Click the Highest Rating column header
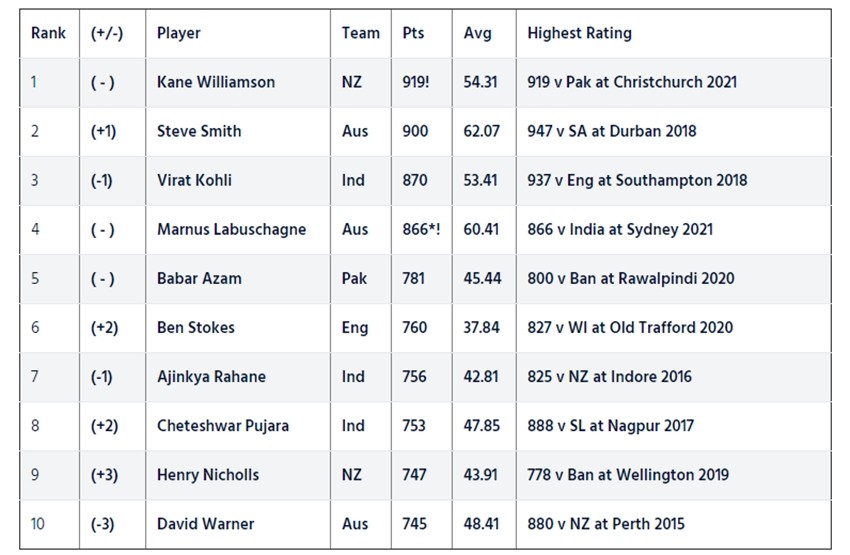850x555 pixels. coord(580,33)
